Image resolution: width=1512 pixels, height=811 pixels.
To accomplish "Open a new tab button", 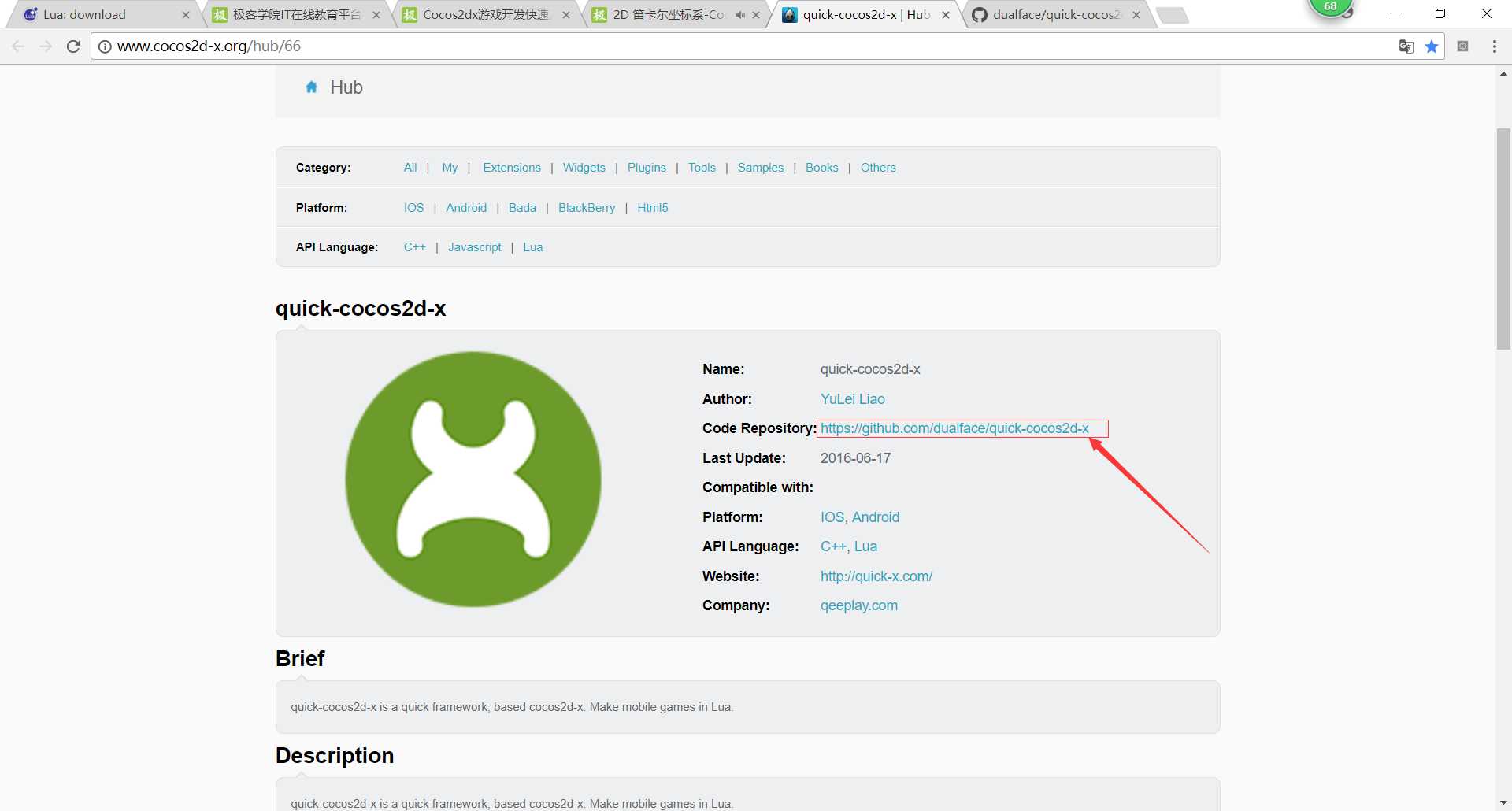I will 1173,15.
